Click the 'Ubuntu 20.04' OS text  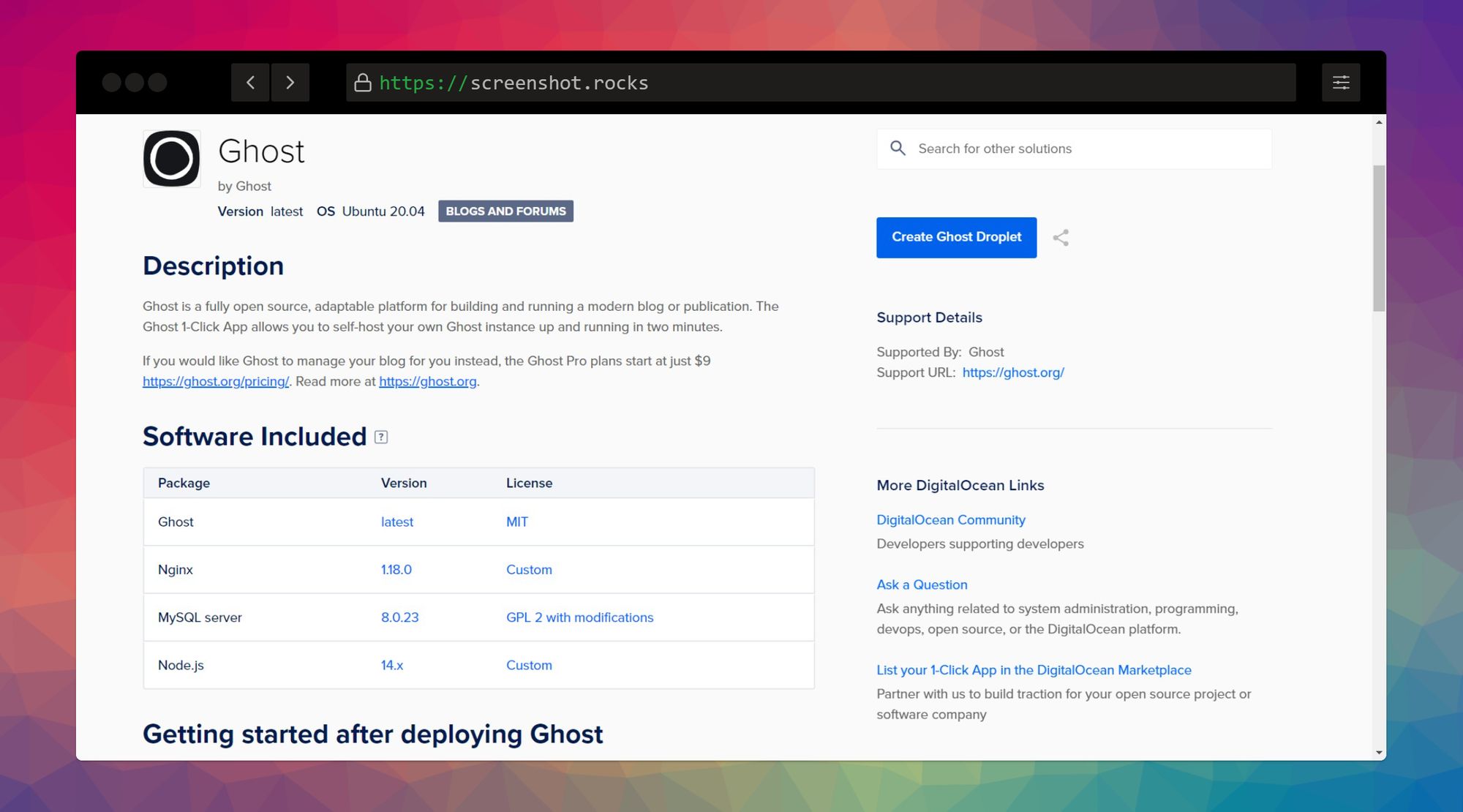point(383,211)
